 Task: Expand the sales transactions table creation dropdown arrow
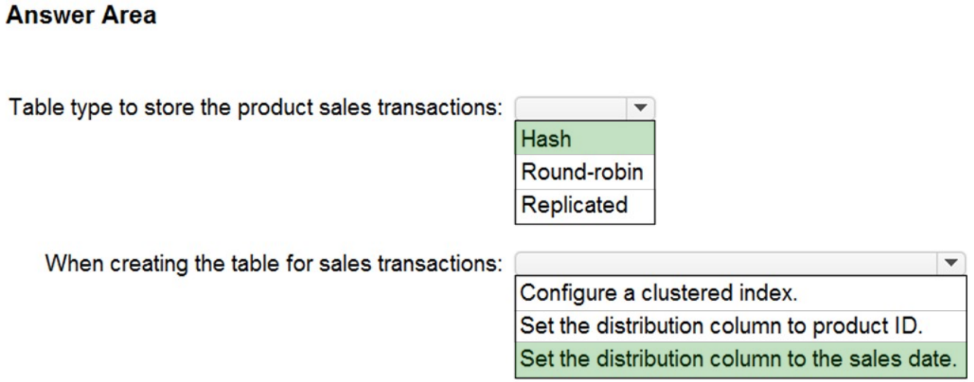tap(951, 263)
